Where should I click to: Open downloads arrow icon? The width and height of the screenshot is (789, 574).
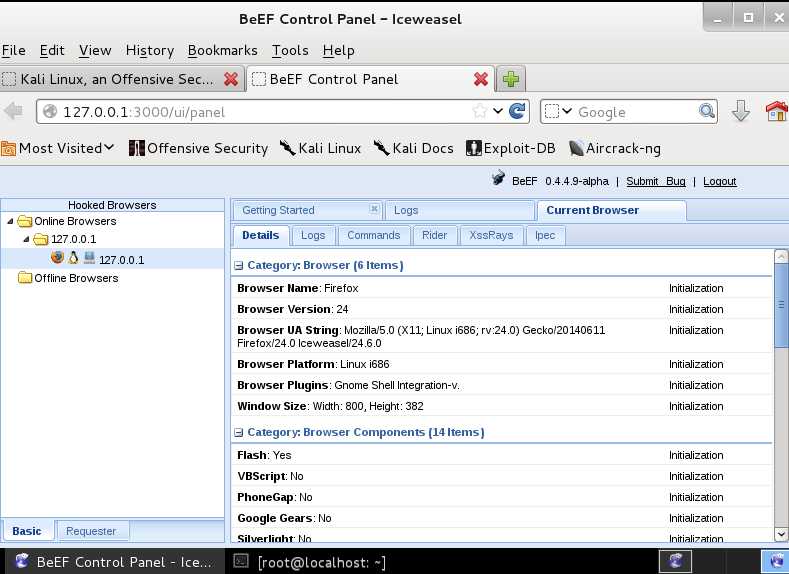[741, 111]
